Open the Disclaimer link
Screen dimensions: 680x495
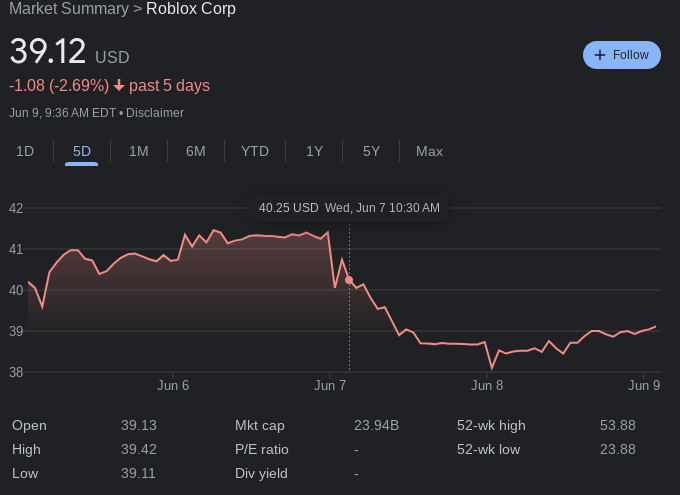click(155, 113)
